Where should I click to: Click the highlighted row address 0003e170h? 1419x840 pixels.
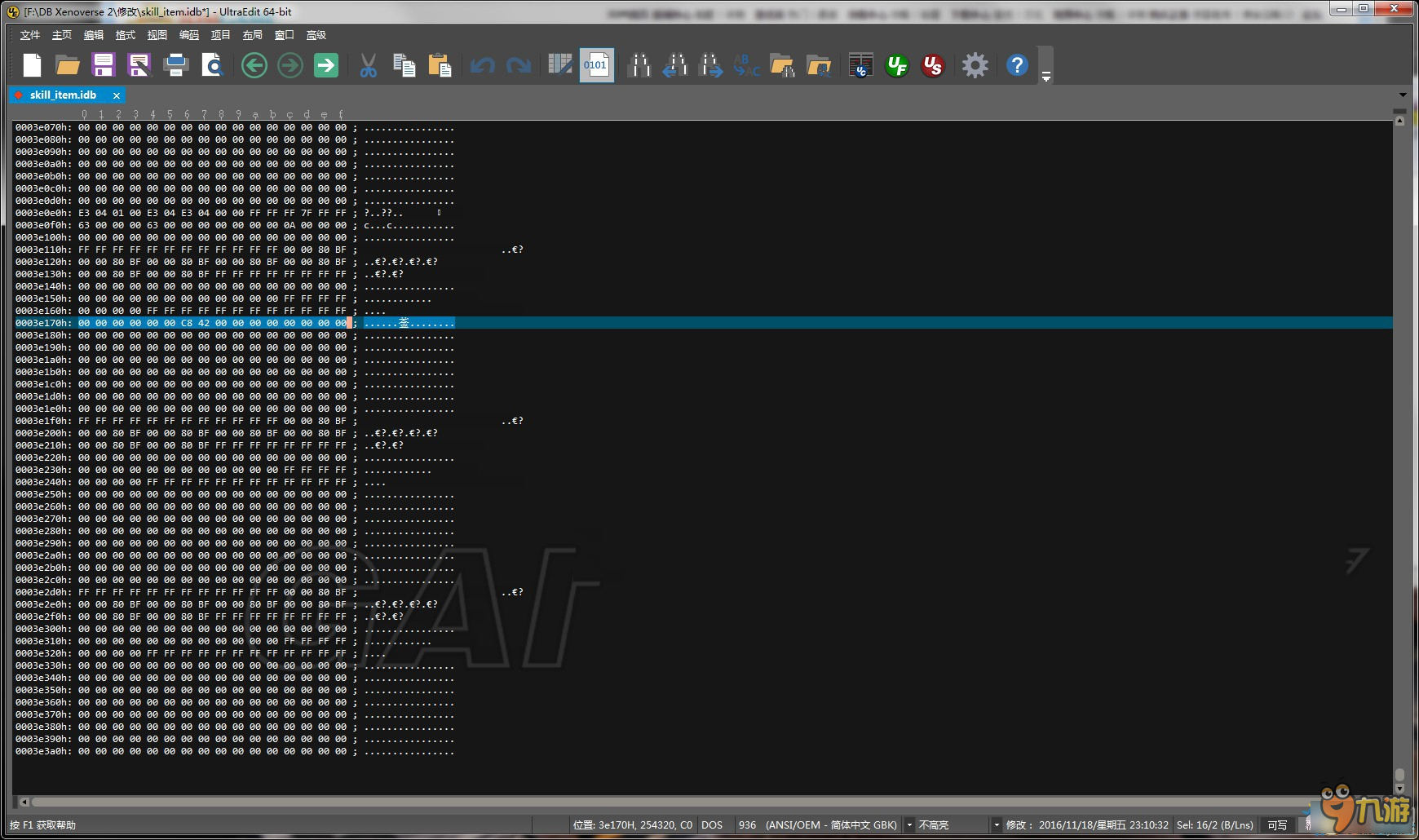(43, 323)
